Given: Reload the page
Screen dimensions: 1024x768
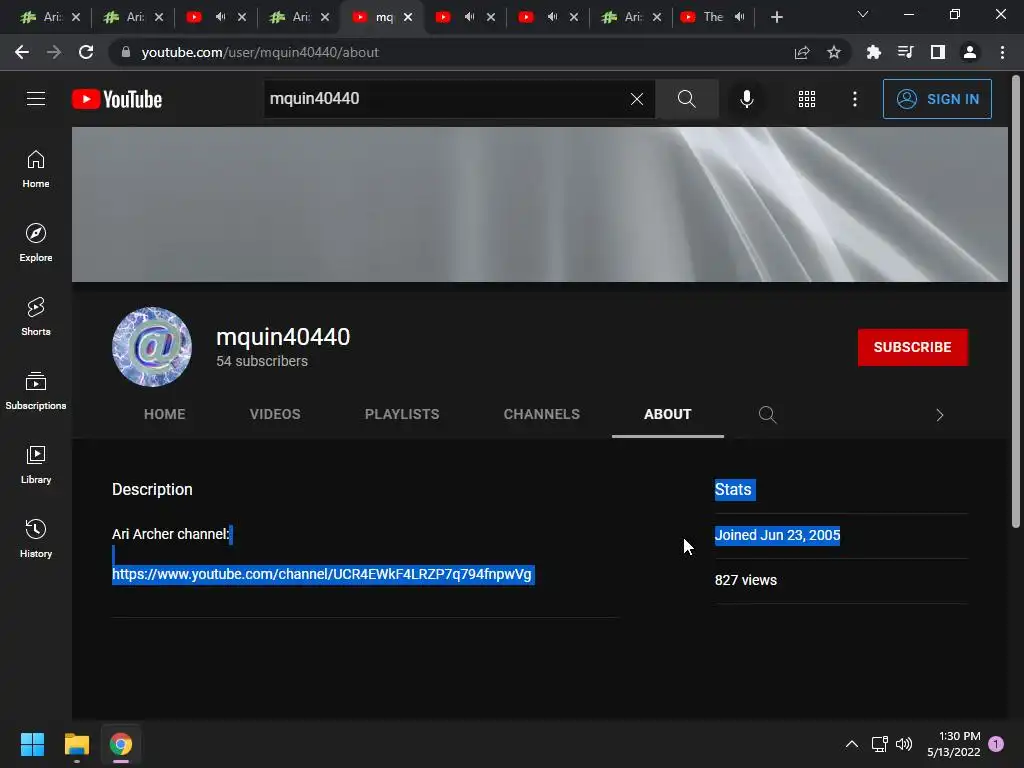Looking at the screenshot, I should point(86,52).
